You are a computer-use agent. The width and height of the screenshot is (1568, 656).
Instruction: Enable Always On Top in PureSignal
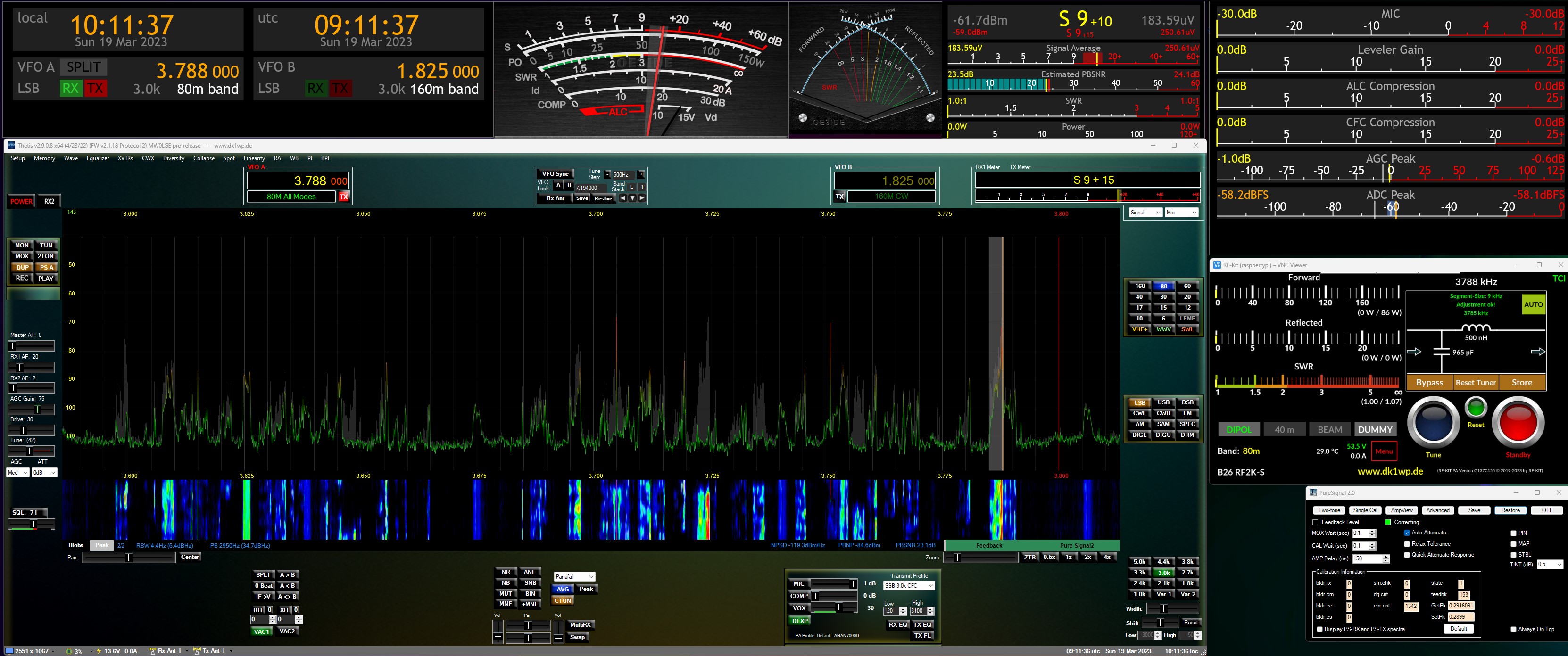(1513, 629)
